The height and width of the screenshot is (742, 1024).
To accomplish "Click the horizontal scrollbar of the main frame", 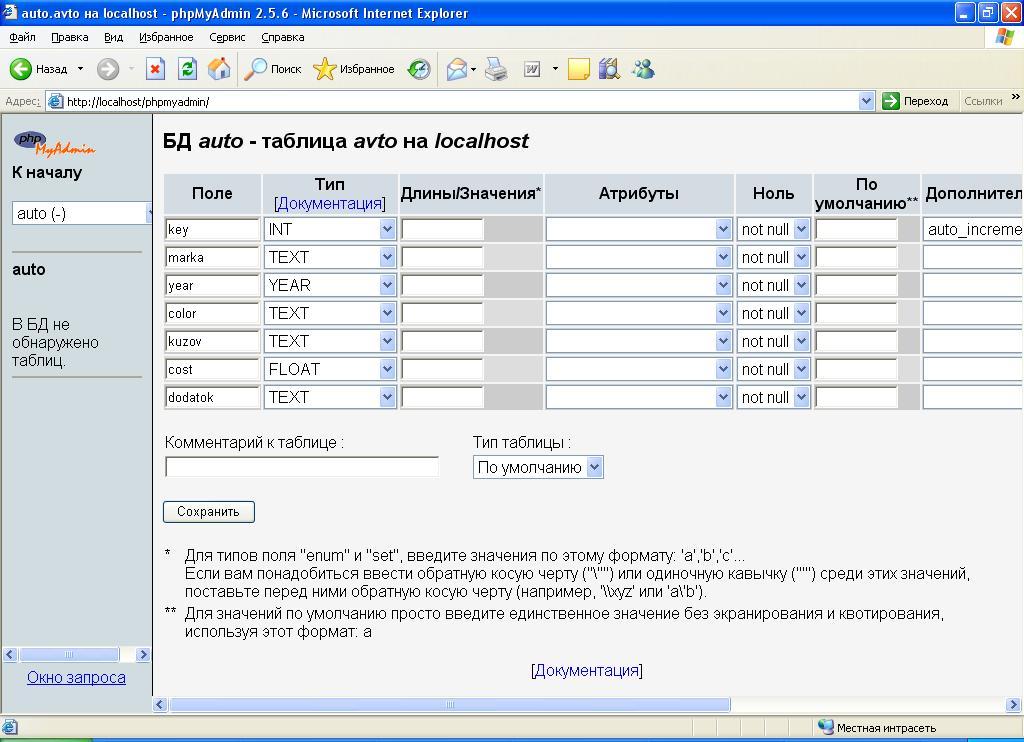I will click(450, 705).
